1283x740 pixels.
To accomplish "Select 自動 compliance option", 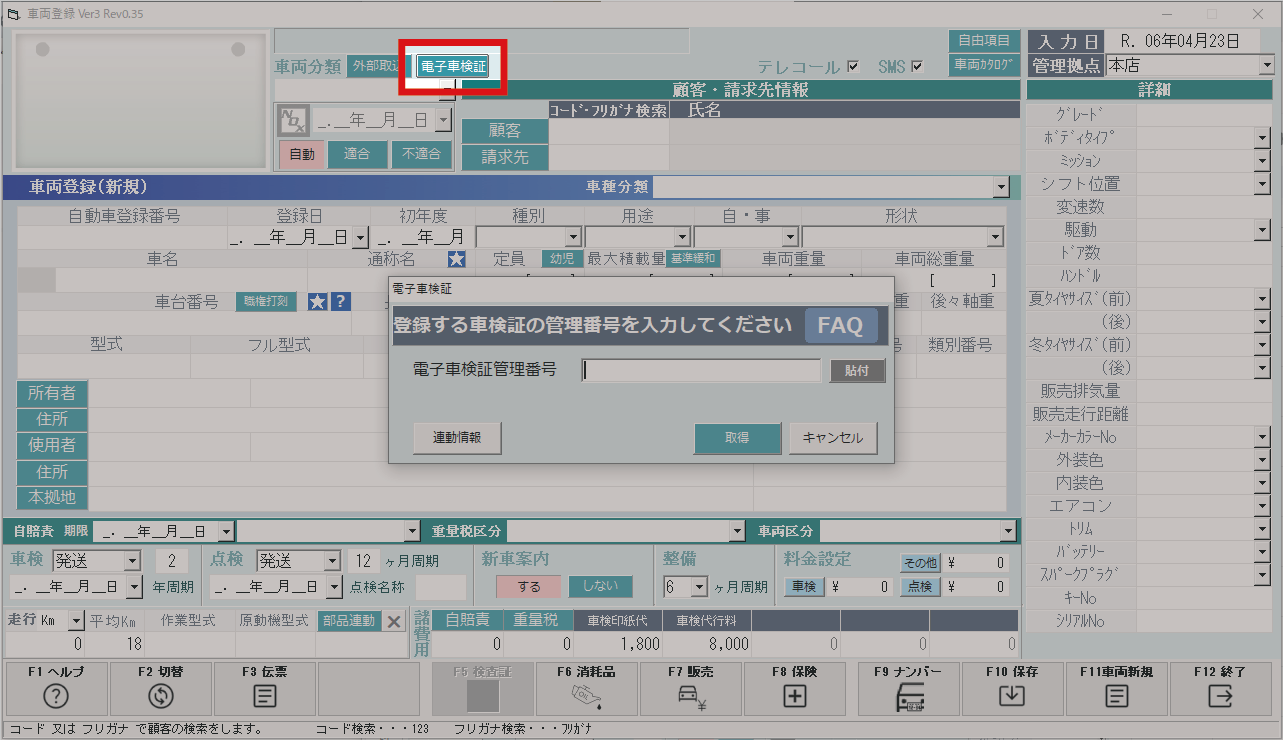I will point(302,154).
